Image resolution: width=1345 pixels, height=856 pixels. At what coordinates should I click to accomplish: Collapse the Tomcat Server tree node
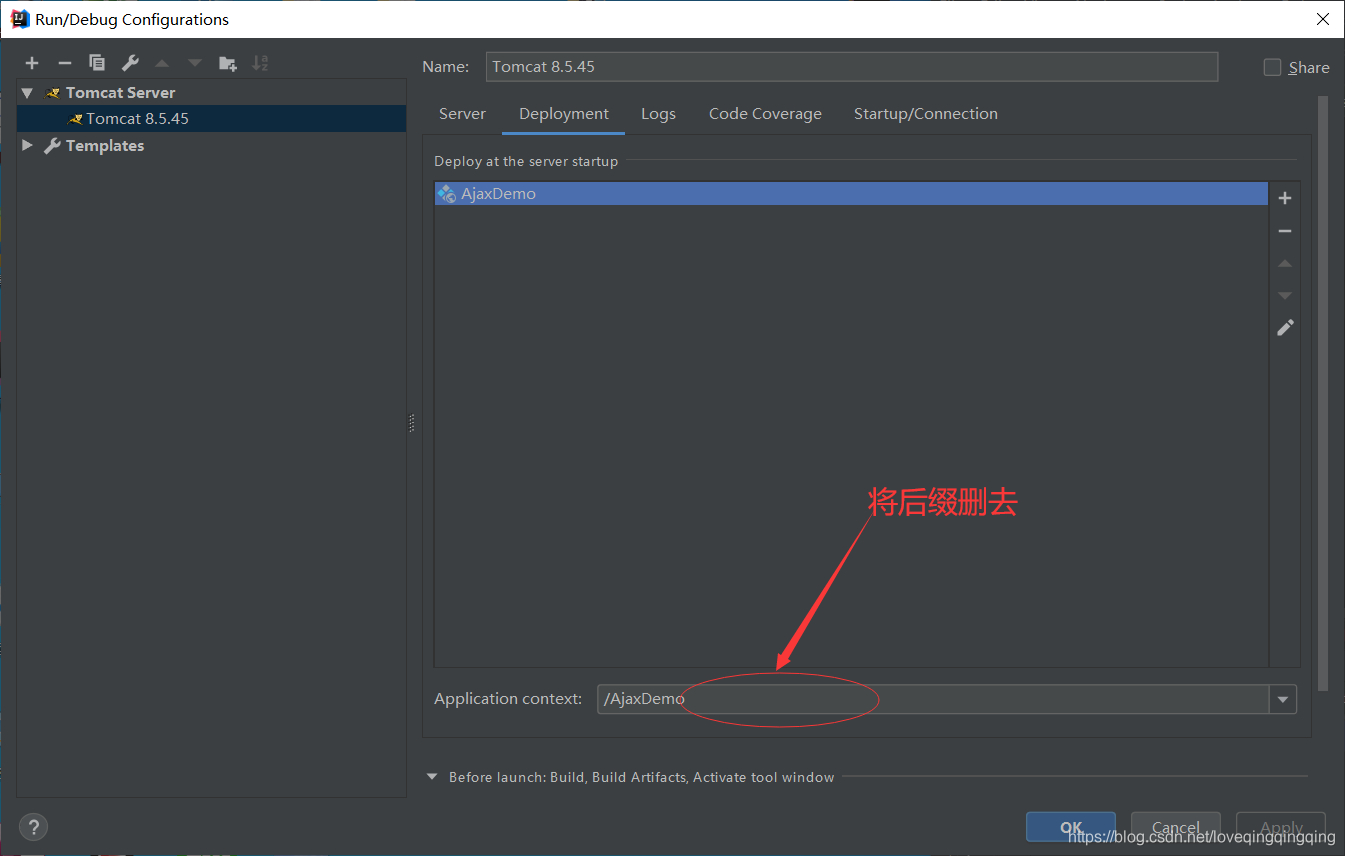[x=27, y=93]
